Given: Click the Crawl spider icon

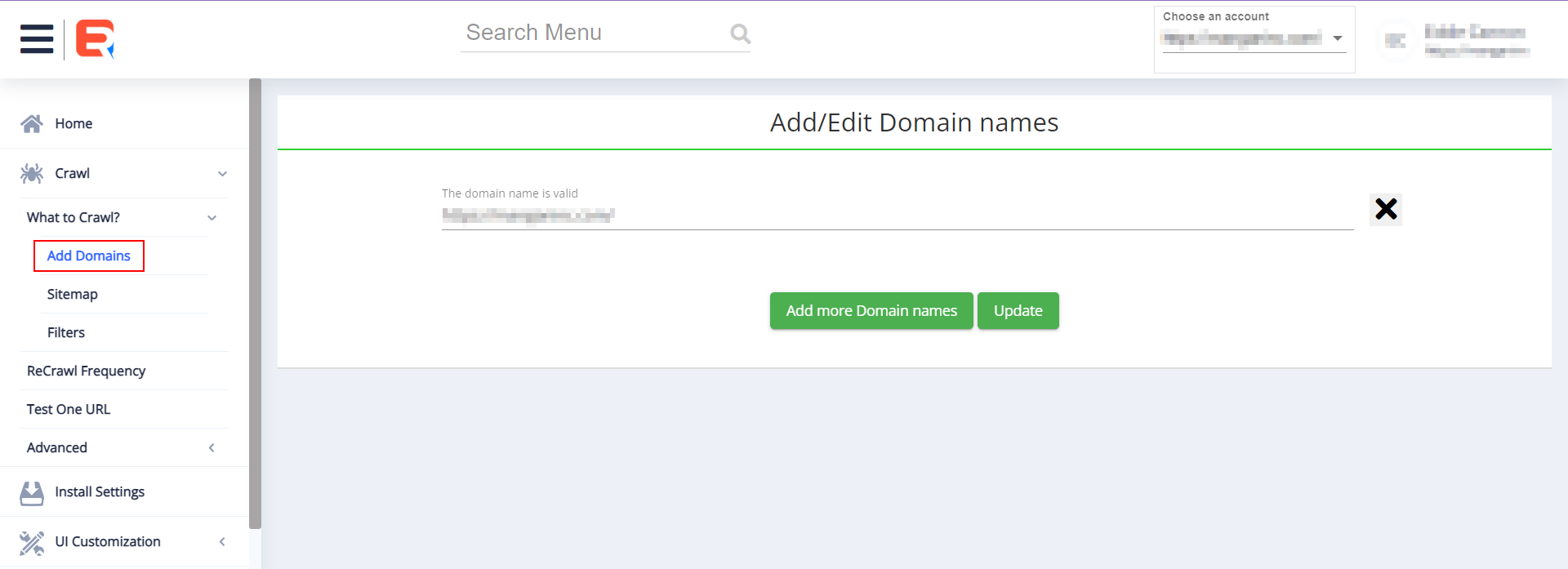Looking at the screenshot, I should coord(32,174).
